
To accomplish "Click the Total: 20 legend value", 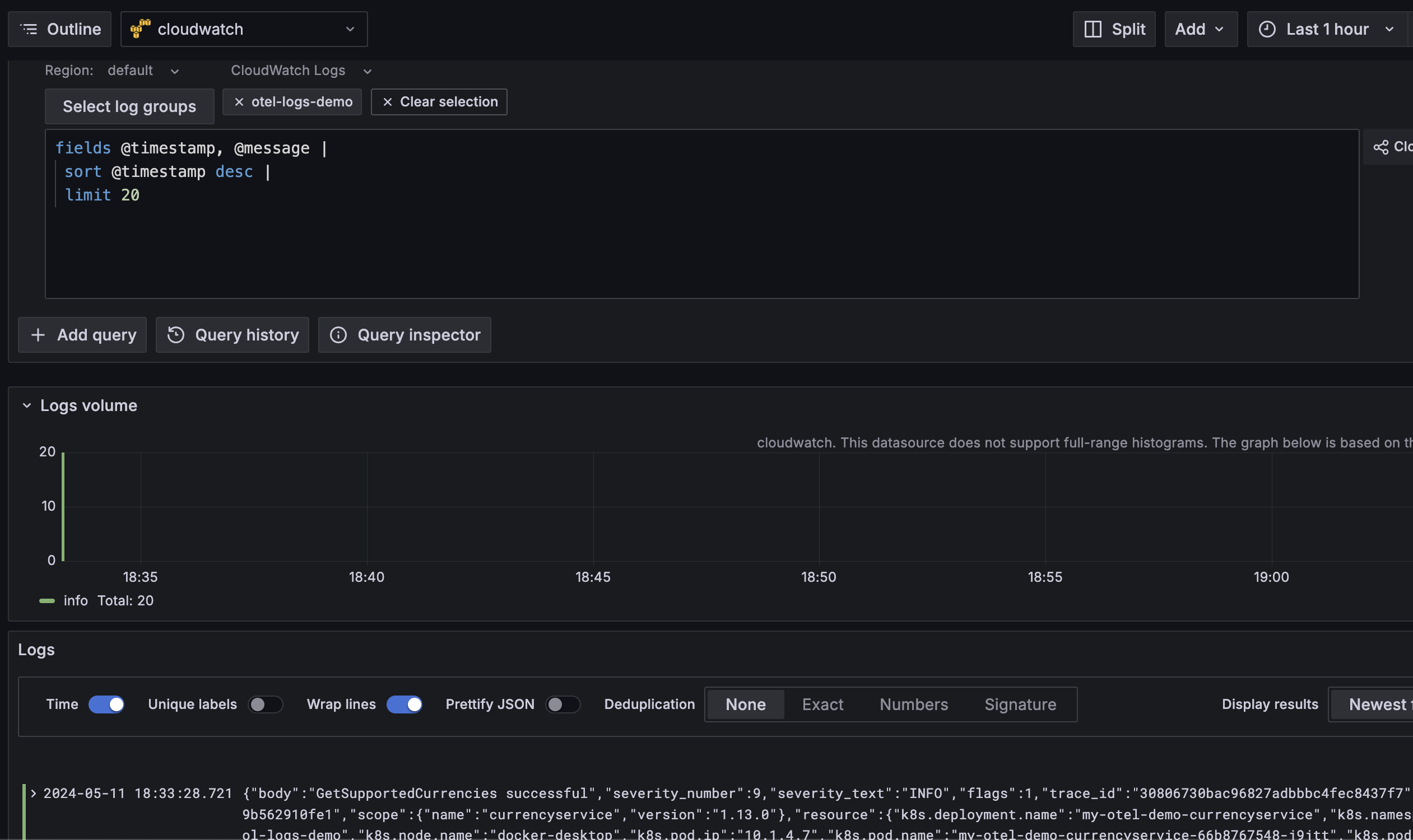I will tap(125, 600).
